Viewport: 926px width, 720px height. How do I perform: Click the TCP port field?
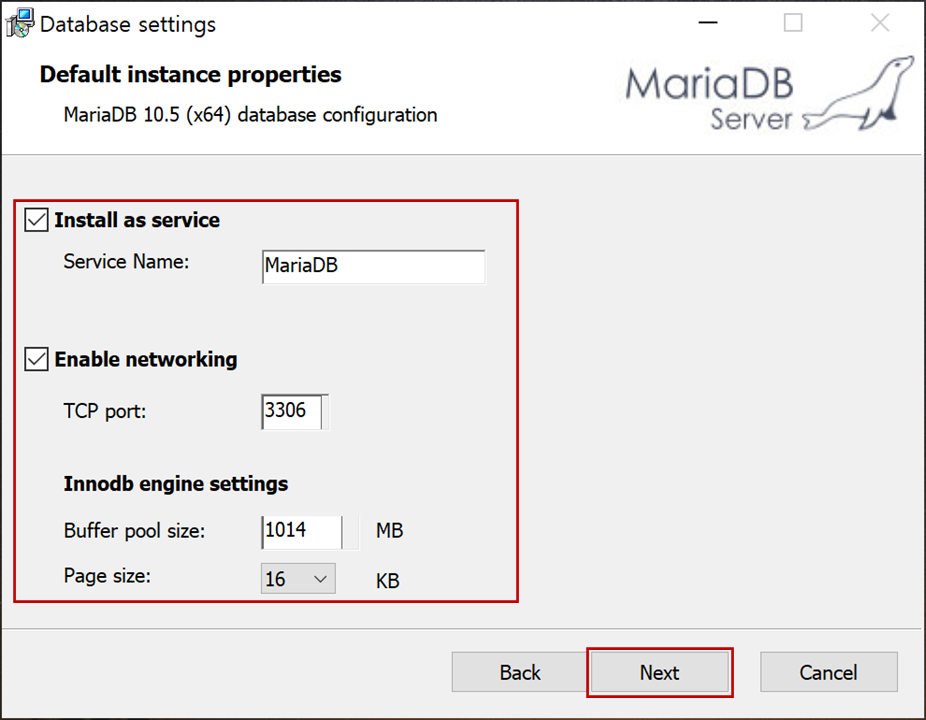(291, 411)
